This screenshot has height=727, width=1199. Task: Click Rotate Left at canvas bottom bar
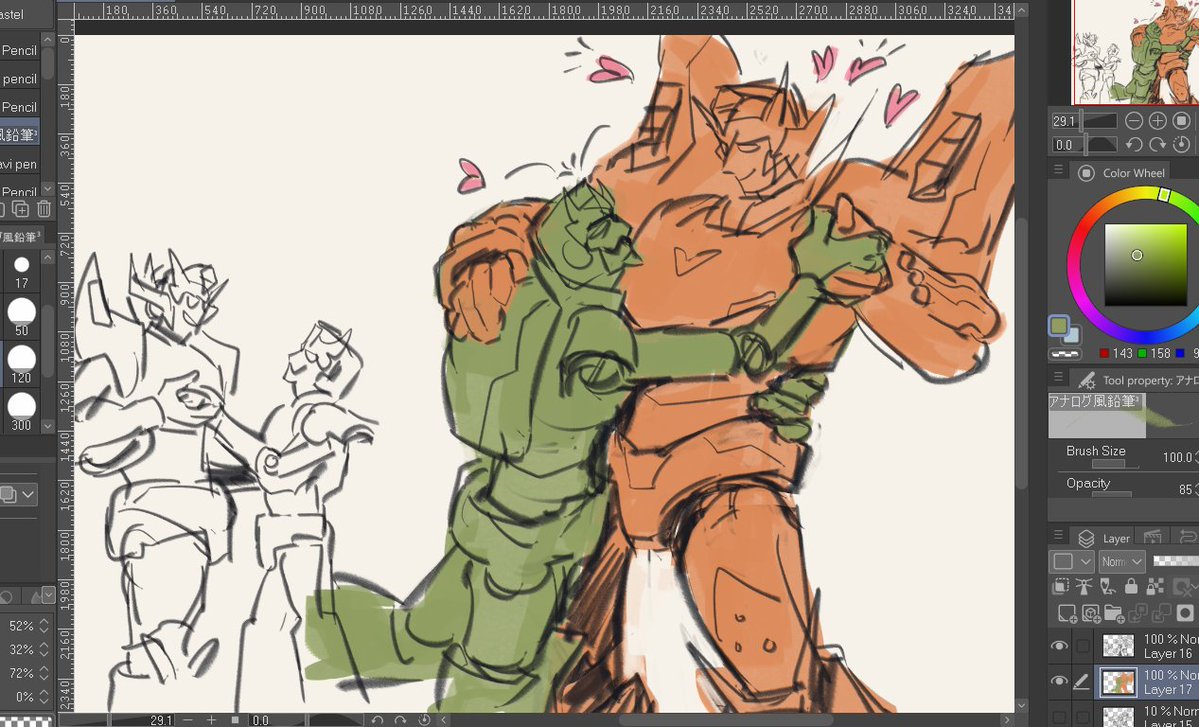376,720
